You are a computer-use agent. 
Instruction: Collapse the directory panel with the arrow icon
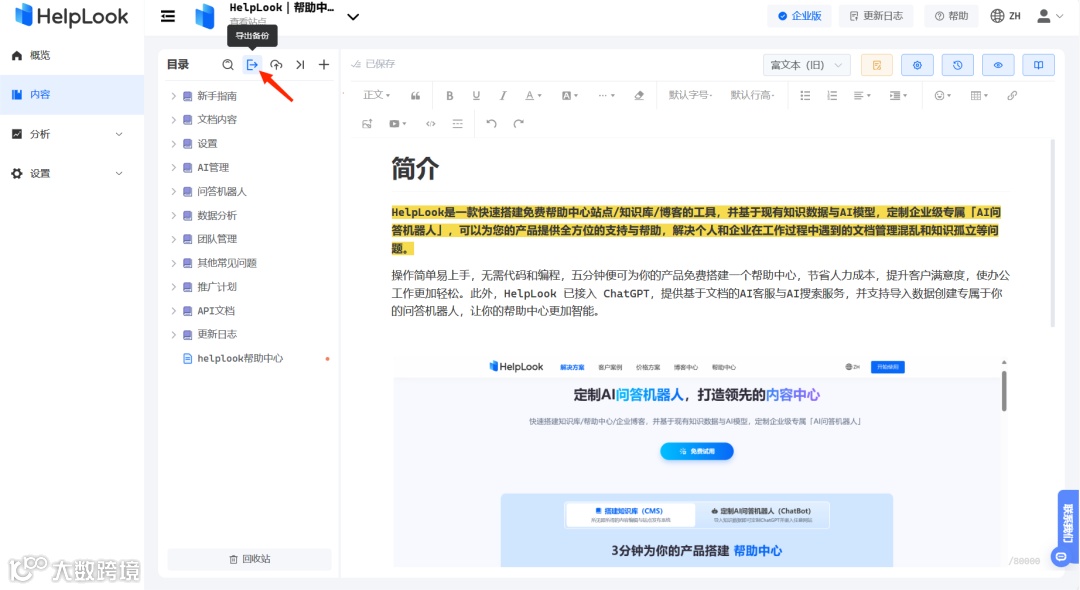pos(300,64)
